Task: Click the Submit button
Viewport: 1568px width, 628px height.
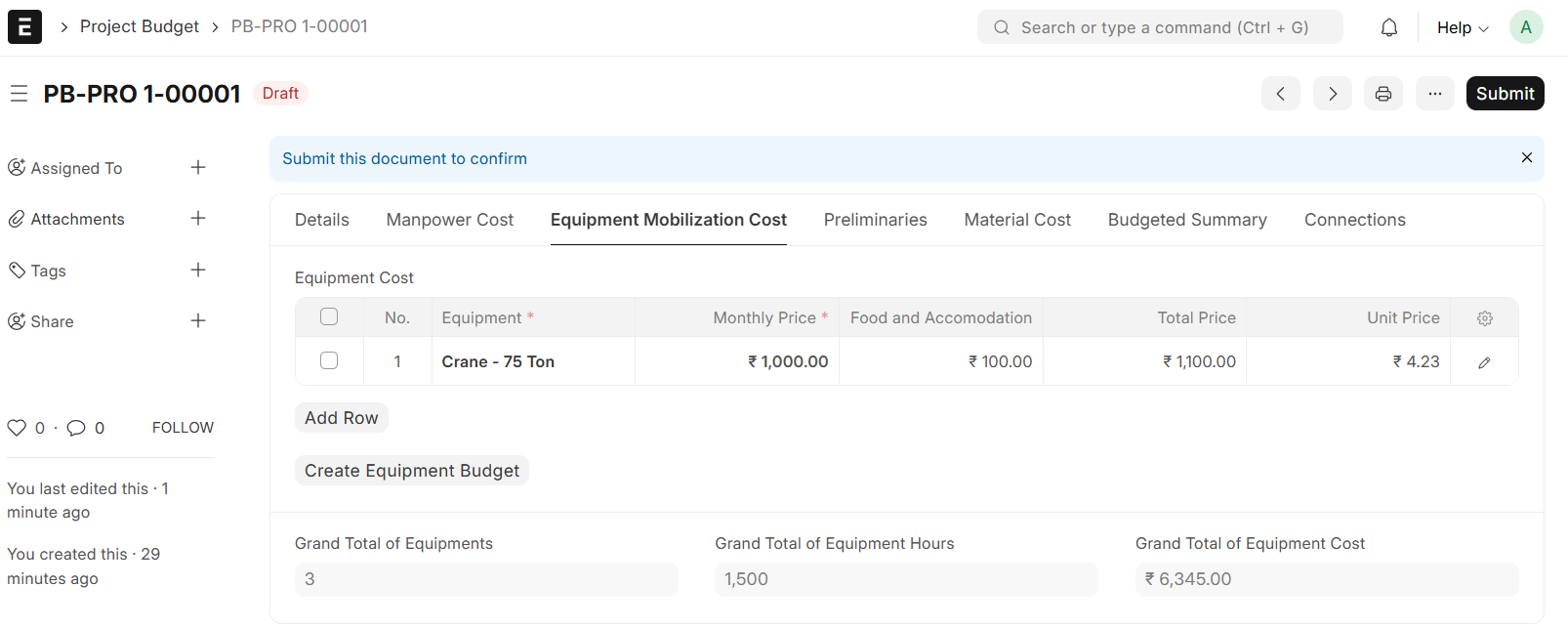Action: tap(1504, 94)
